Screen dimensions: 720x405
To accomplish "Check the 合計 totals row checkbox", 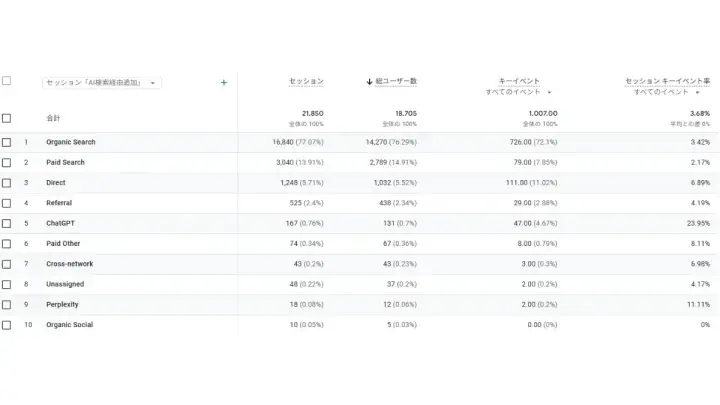I will click(7, 118).
